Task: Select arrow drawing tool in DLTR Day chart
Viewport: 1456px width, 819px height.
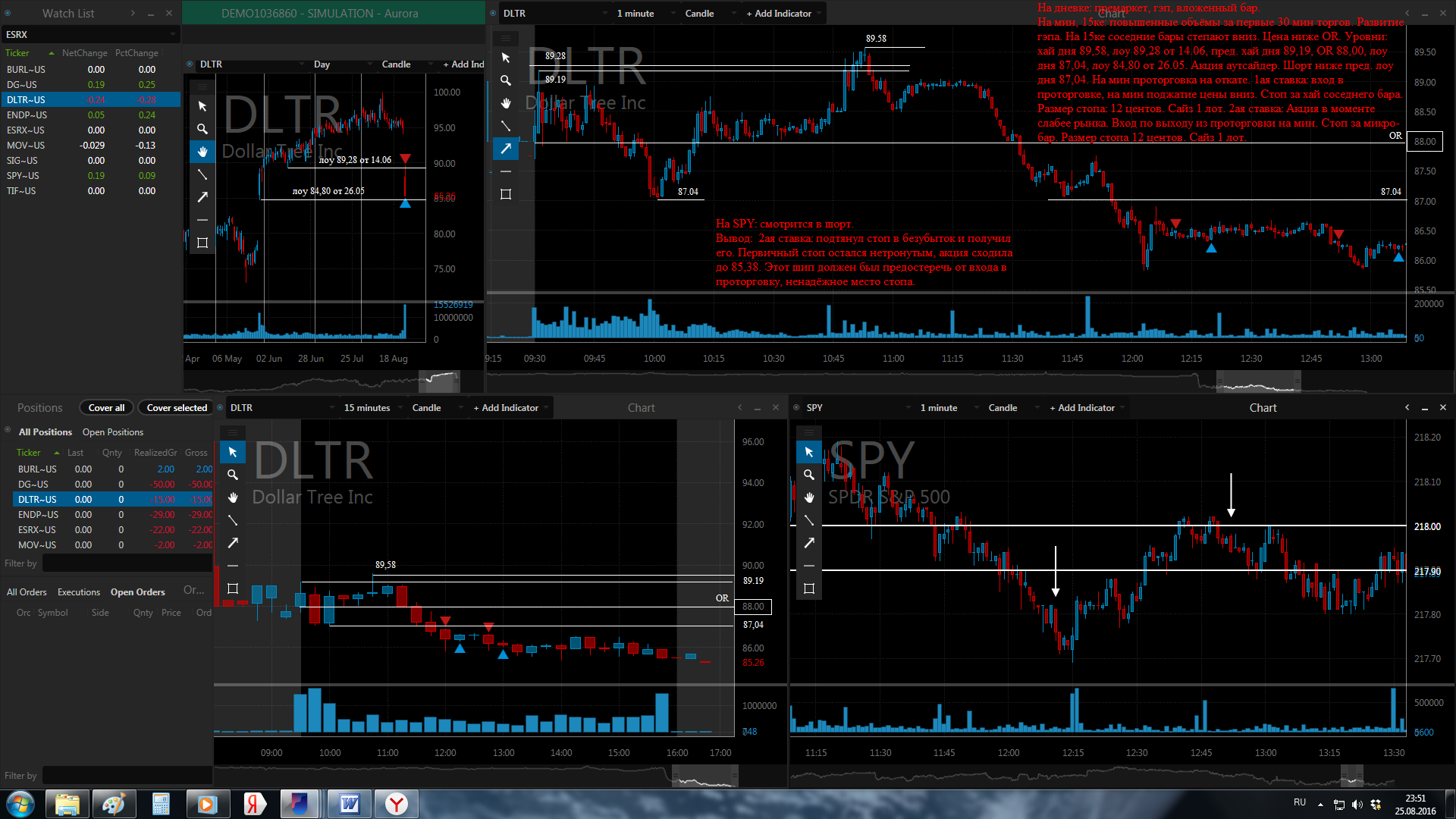Action: [x=202, y=197]
